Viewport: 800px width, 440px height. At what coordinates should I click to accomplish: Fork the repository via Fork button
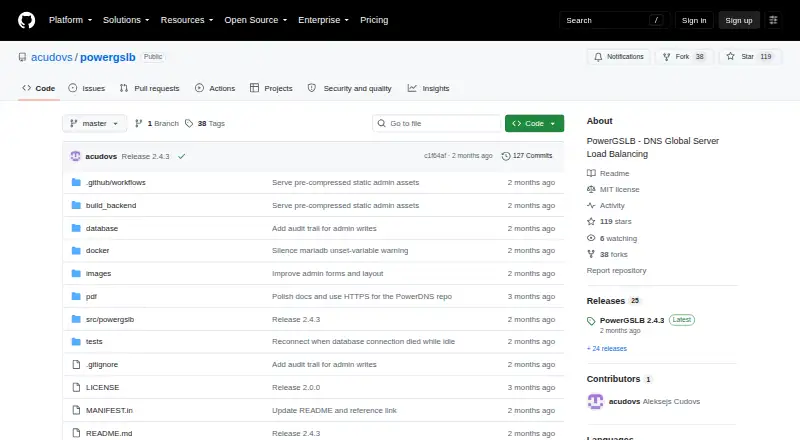[683, 57]
